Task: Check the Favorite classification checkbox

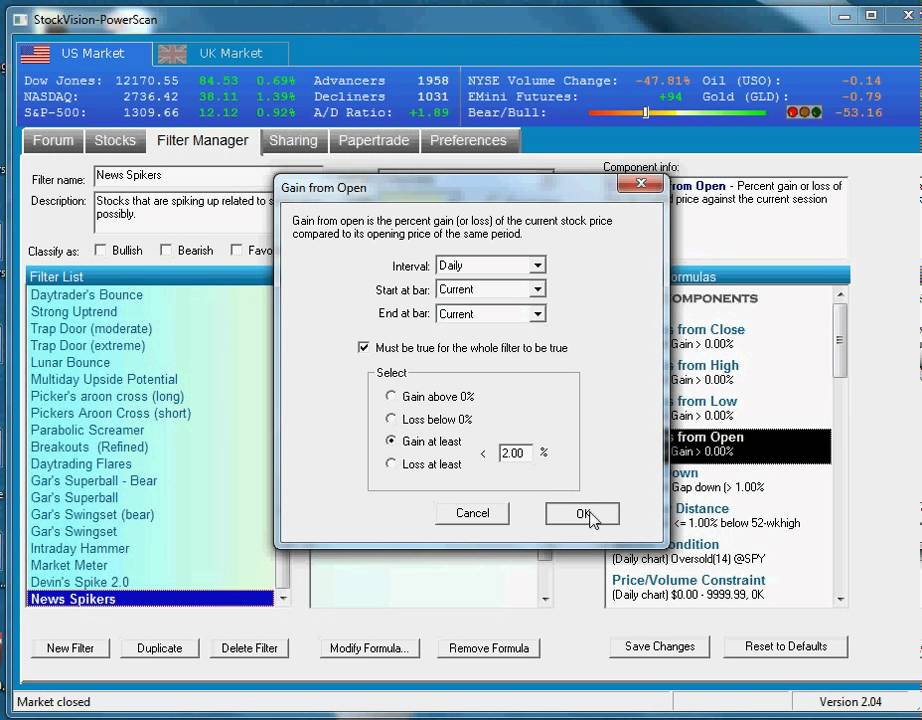Action: click(x=236, y=251)
